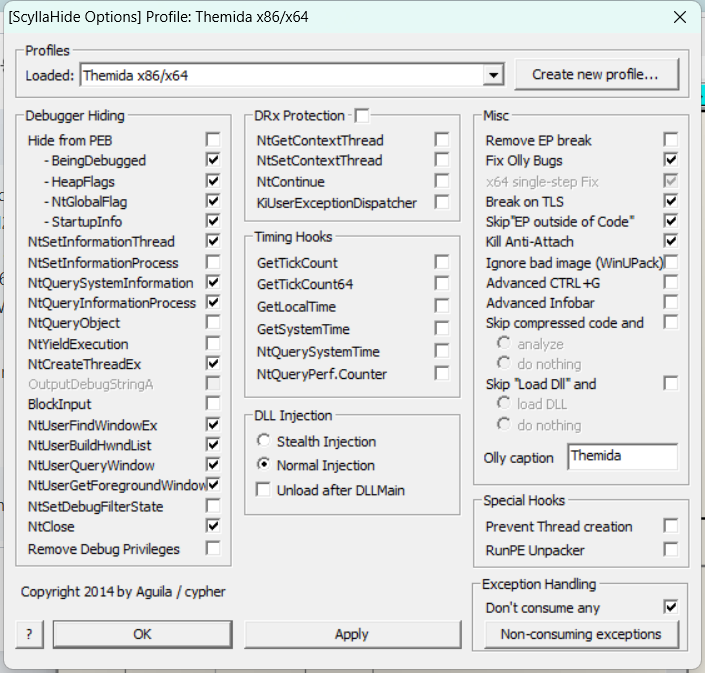
Task: Enable Remove EP break checkbox
Action: (x=671, y=139)
